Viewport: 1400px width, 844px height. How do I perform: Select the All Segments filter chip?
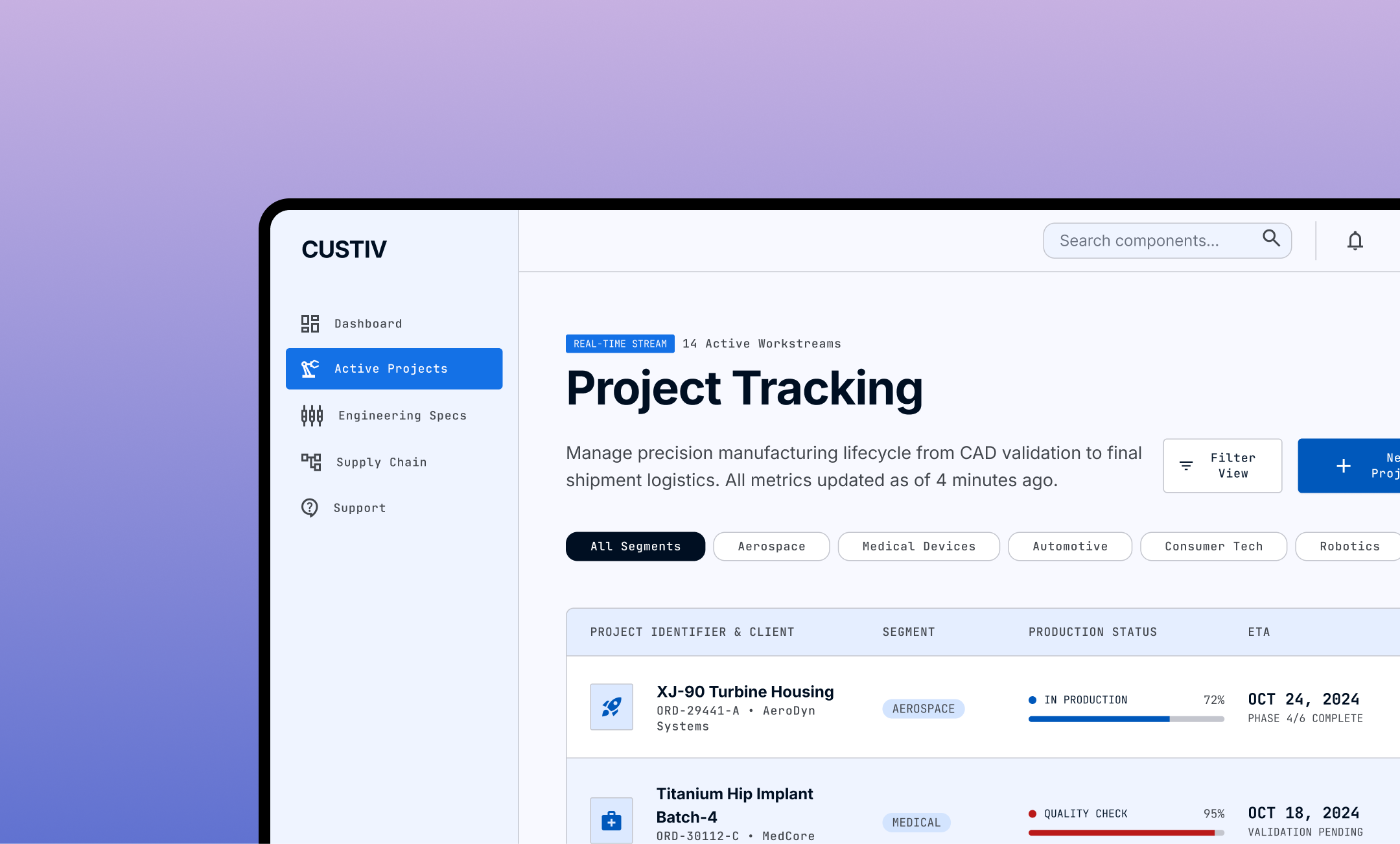pyautogui.click(x=635, y=546)
